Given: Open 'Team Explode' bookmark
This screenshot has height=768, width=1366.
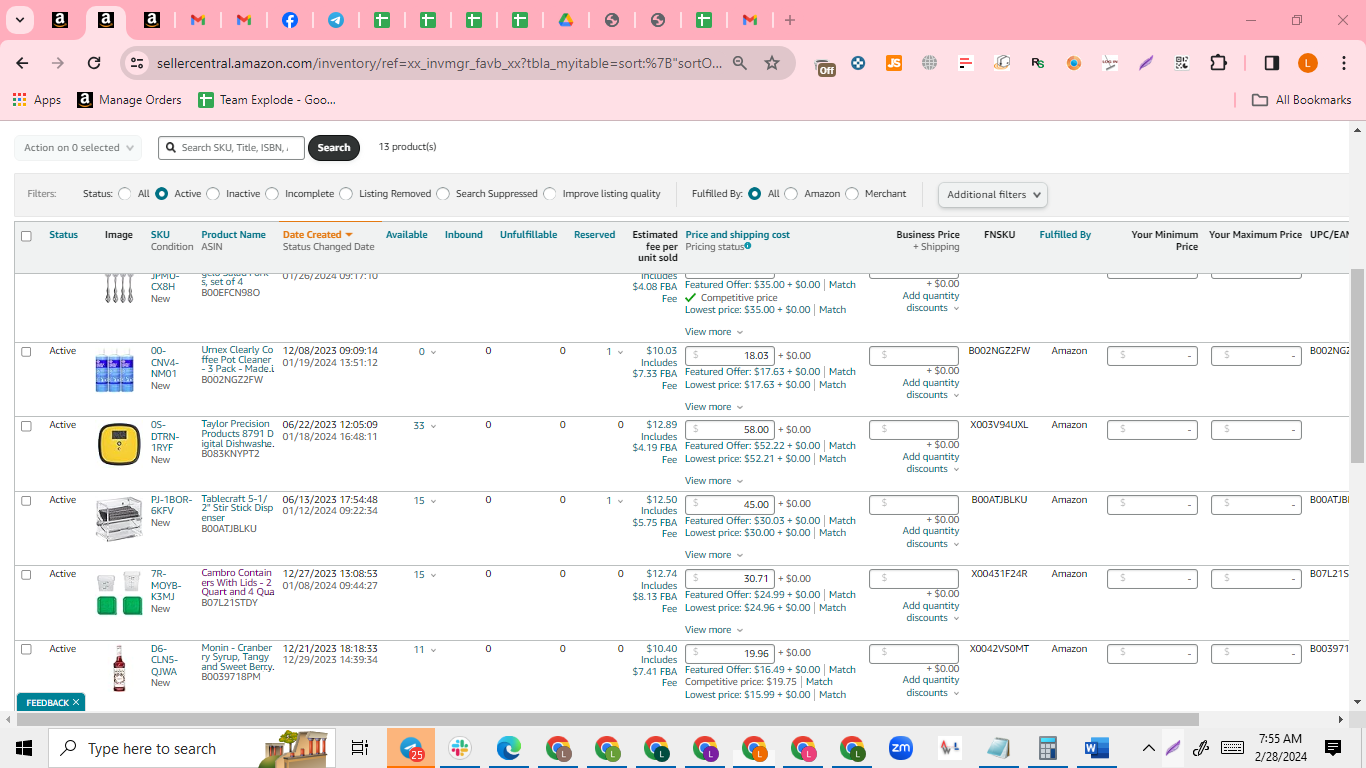Looking at the screenshot, I should (267, 100).
